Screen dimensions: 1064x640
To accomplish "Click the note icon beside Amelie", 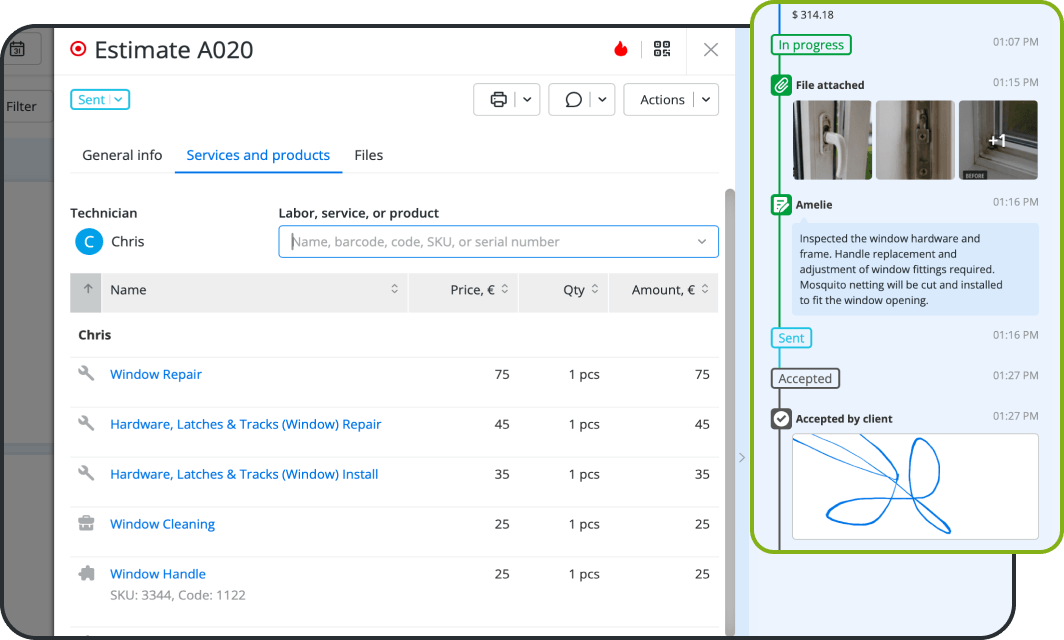I will tap(781, 205).
